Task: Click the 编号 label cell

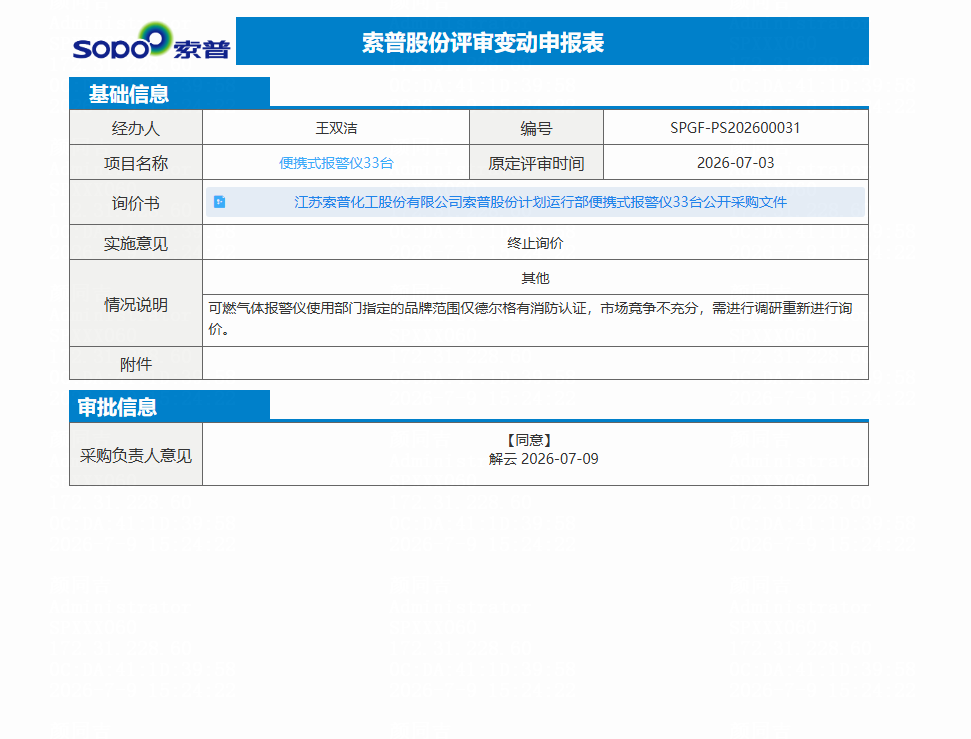Action: click(536, 128)
